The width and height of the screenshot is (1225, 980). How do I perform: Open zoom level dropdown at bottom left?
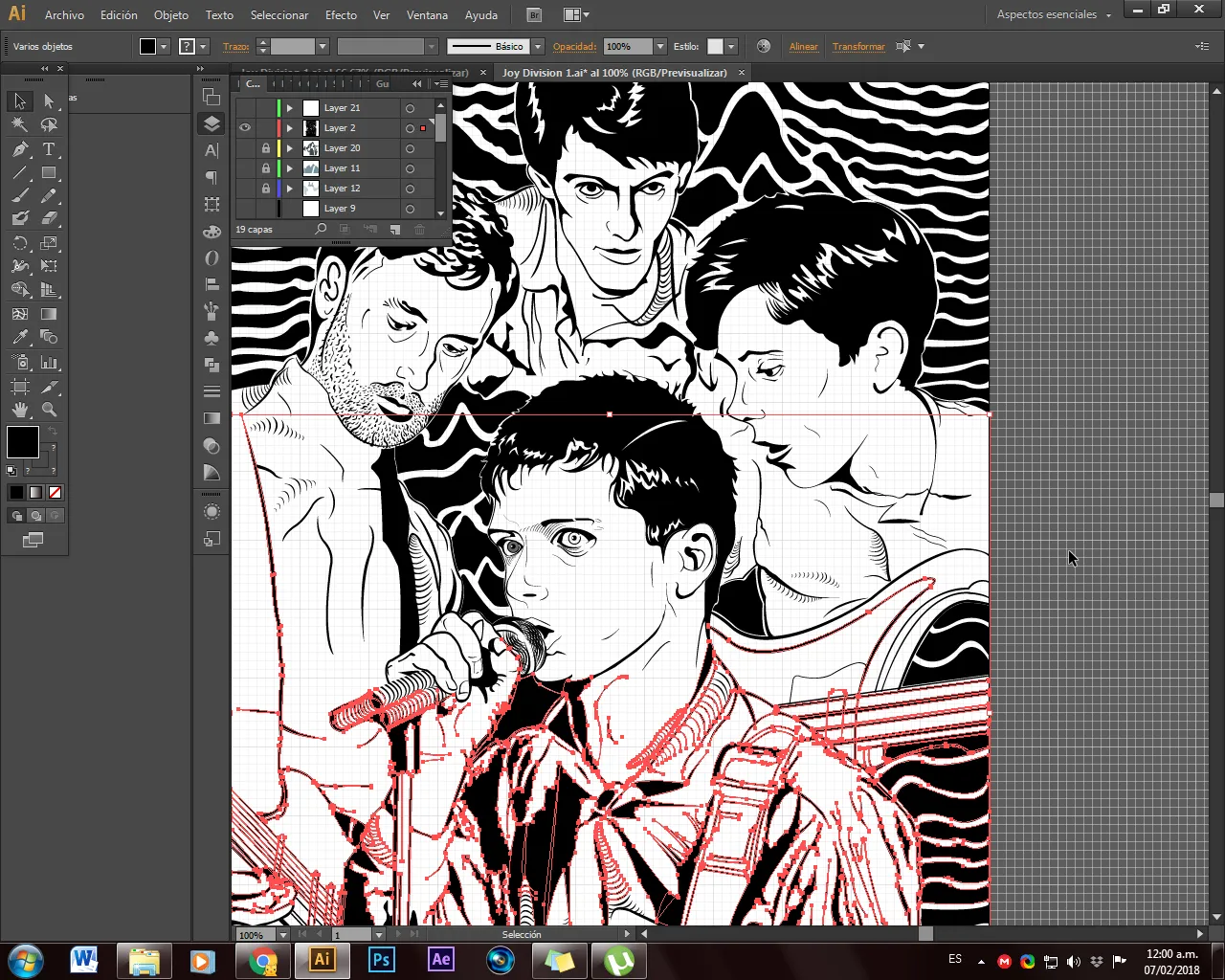[282, 934]
